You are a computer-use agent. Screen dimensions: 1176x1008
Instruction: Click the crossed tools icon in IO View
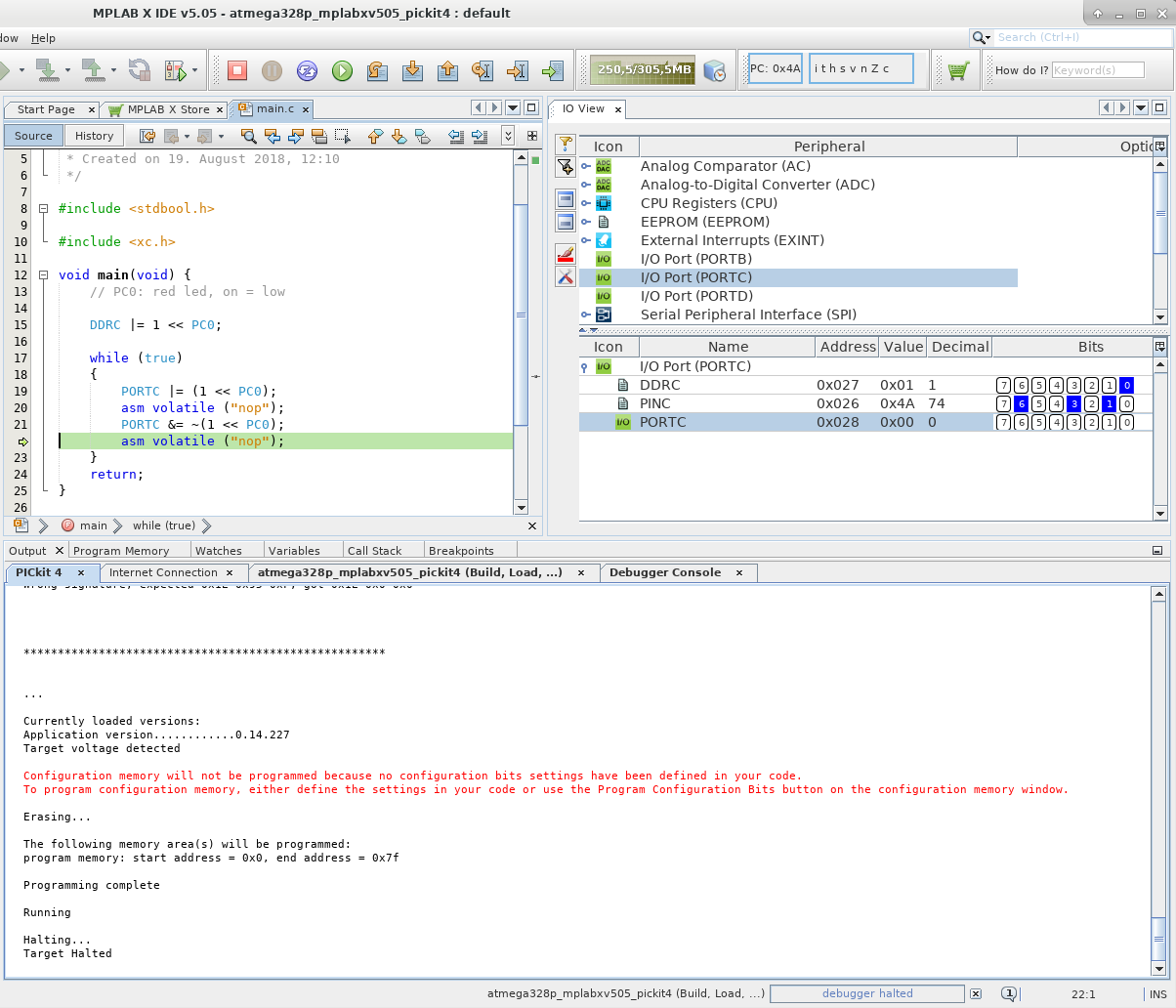click(x=566, y=277)
